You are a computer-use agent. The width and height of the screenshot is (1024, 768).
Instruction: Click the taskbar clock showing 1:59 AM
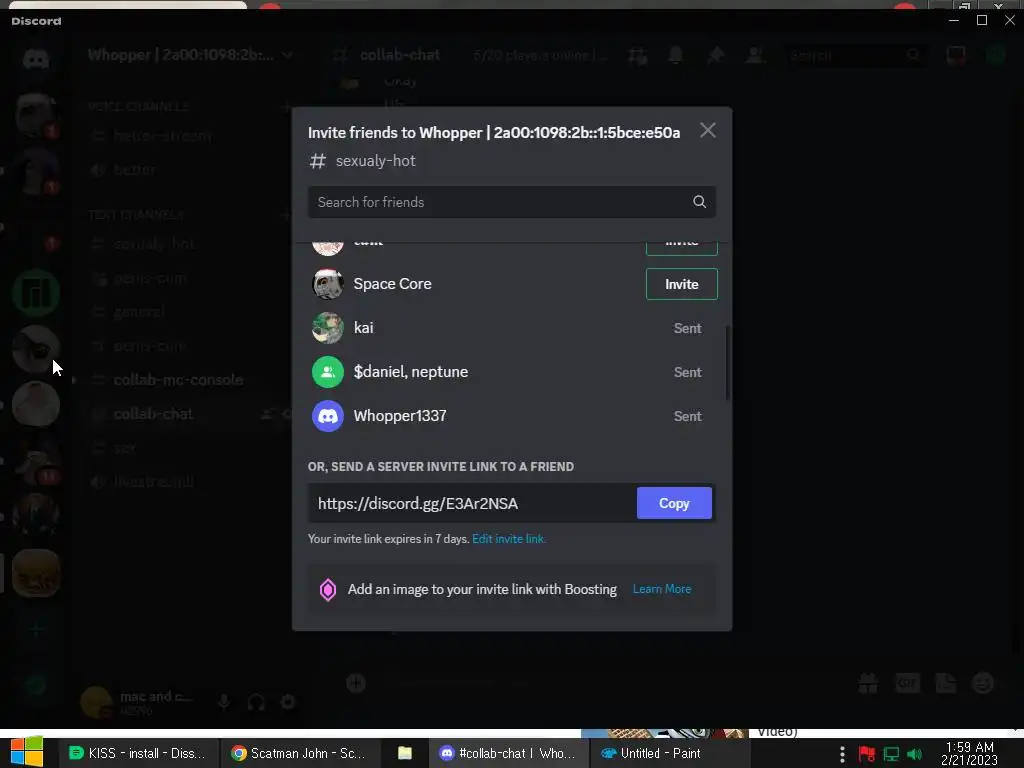[970, 753]
